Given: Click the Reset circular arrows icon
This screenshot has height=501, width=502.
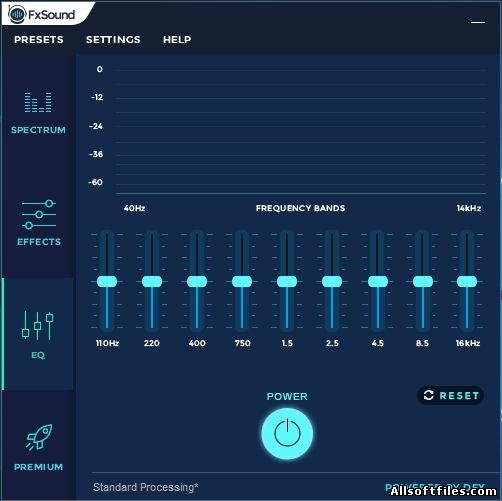Looking at the screenshot, I should click(428, 395).
